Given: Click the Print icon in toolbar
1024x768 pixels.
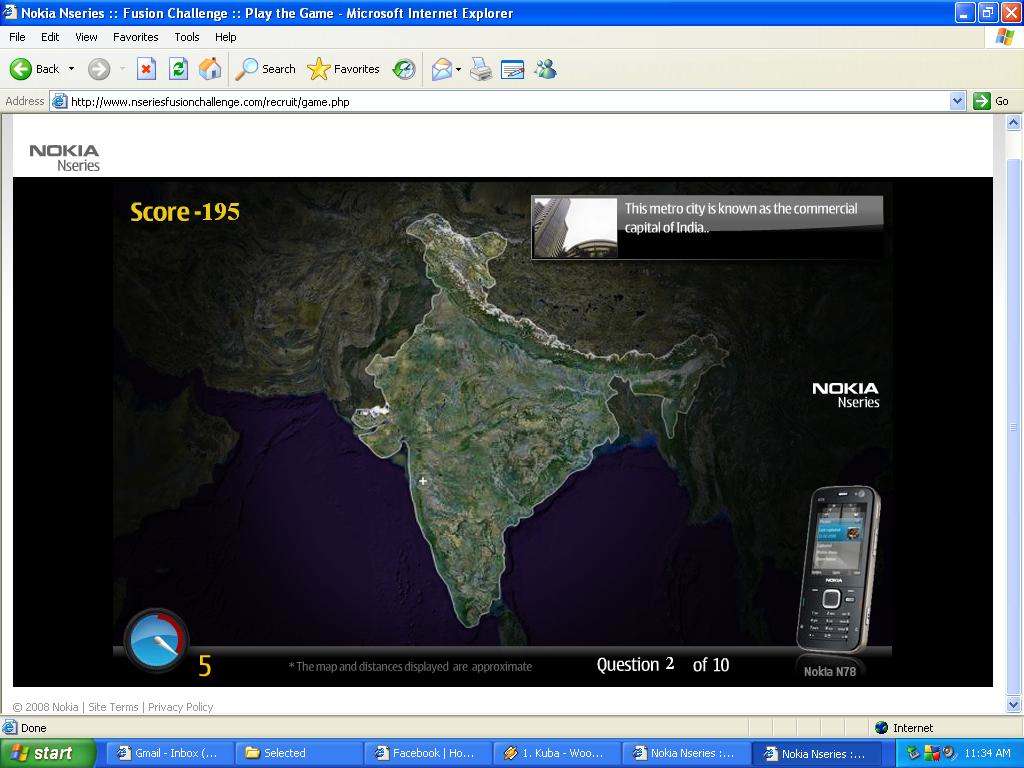Looking at the screenshot, I should (481, 69).
